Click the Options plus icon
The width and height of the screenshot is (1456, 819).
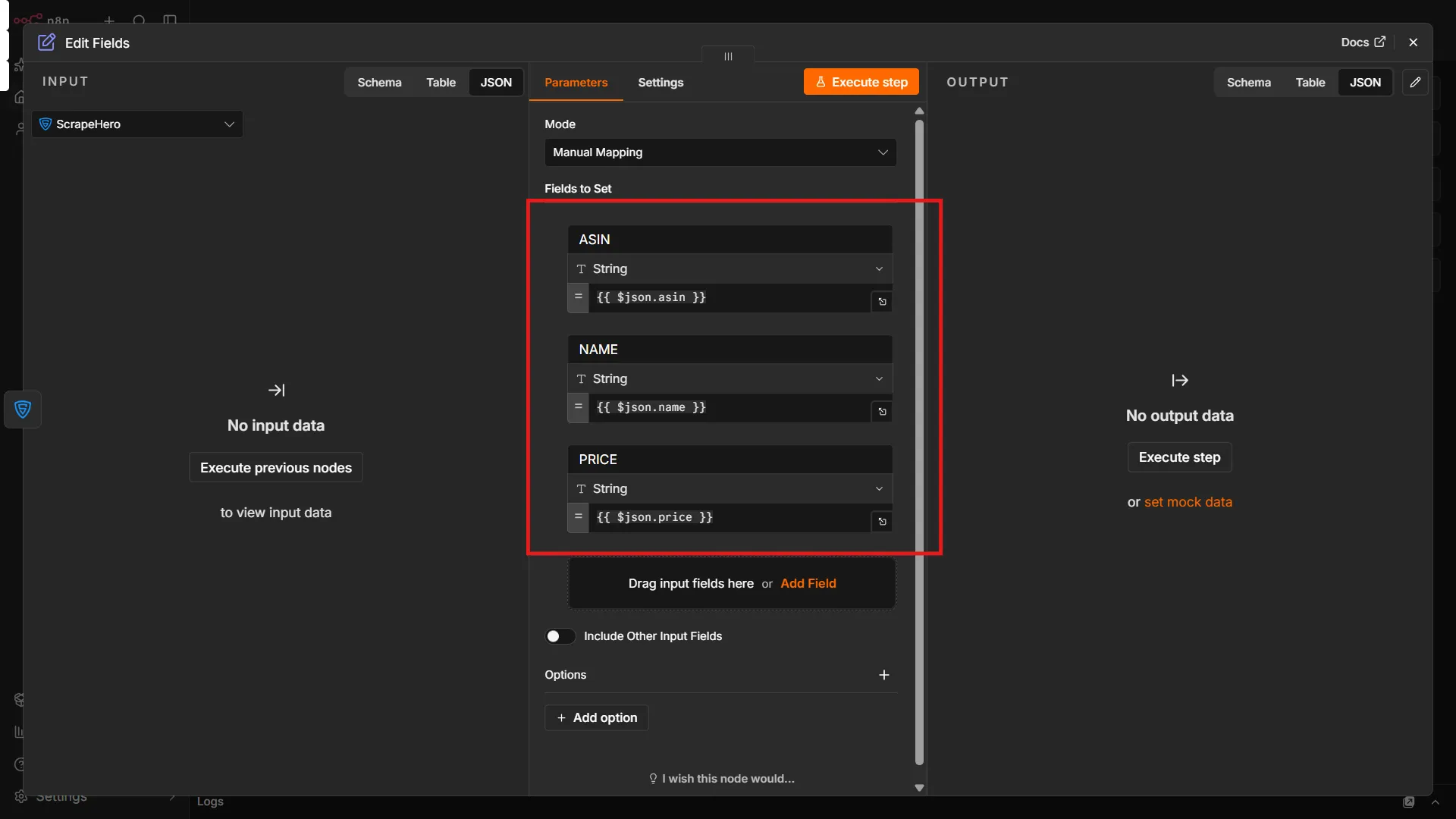tap(883, 675)
